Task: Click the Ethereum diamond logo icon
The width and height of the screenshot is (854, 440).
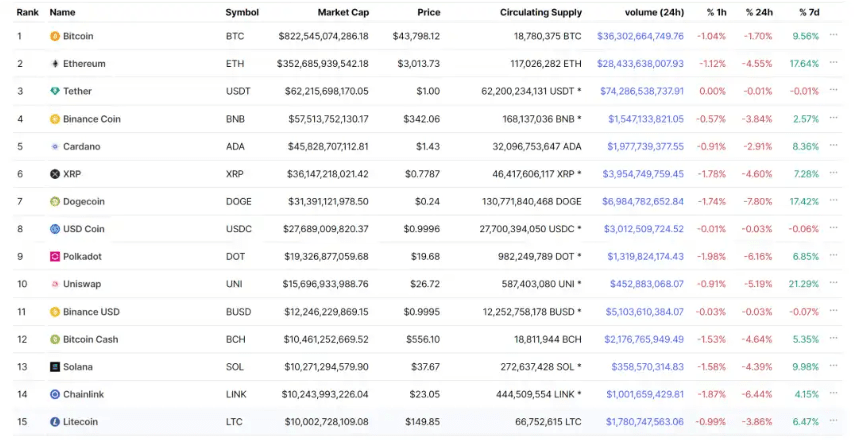Action: pos(55,64)
